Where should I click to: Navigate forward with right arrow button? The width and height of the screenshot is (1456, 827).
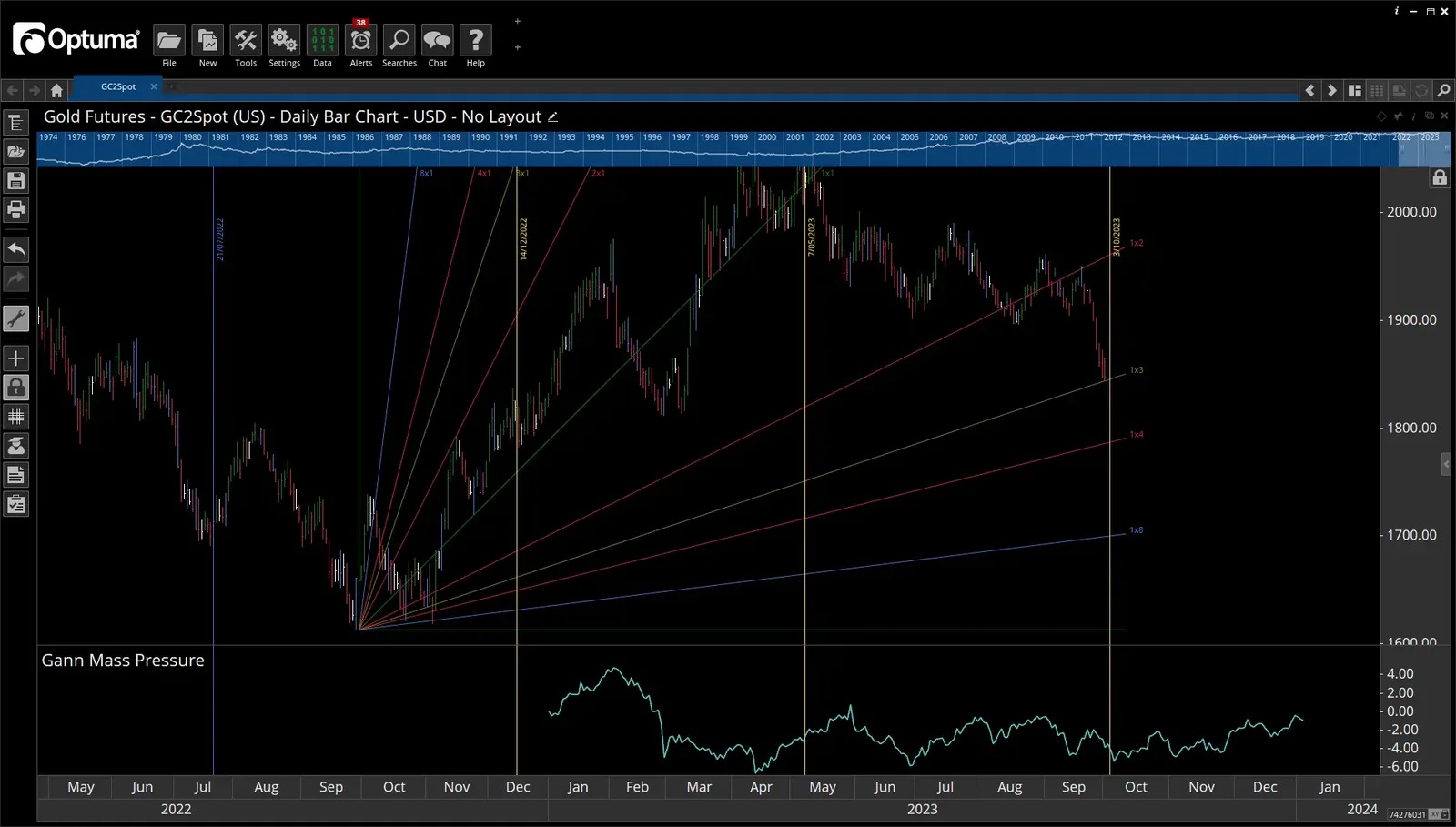[x=34, y=90]
